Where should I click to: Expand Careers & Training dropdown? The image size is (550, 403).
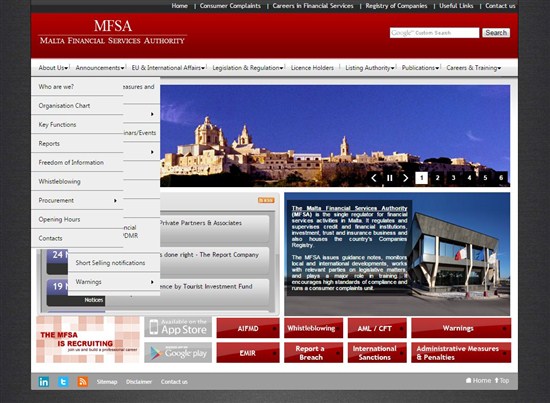(474, 68)
